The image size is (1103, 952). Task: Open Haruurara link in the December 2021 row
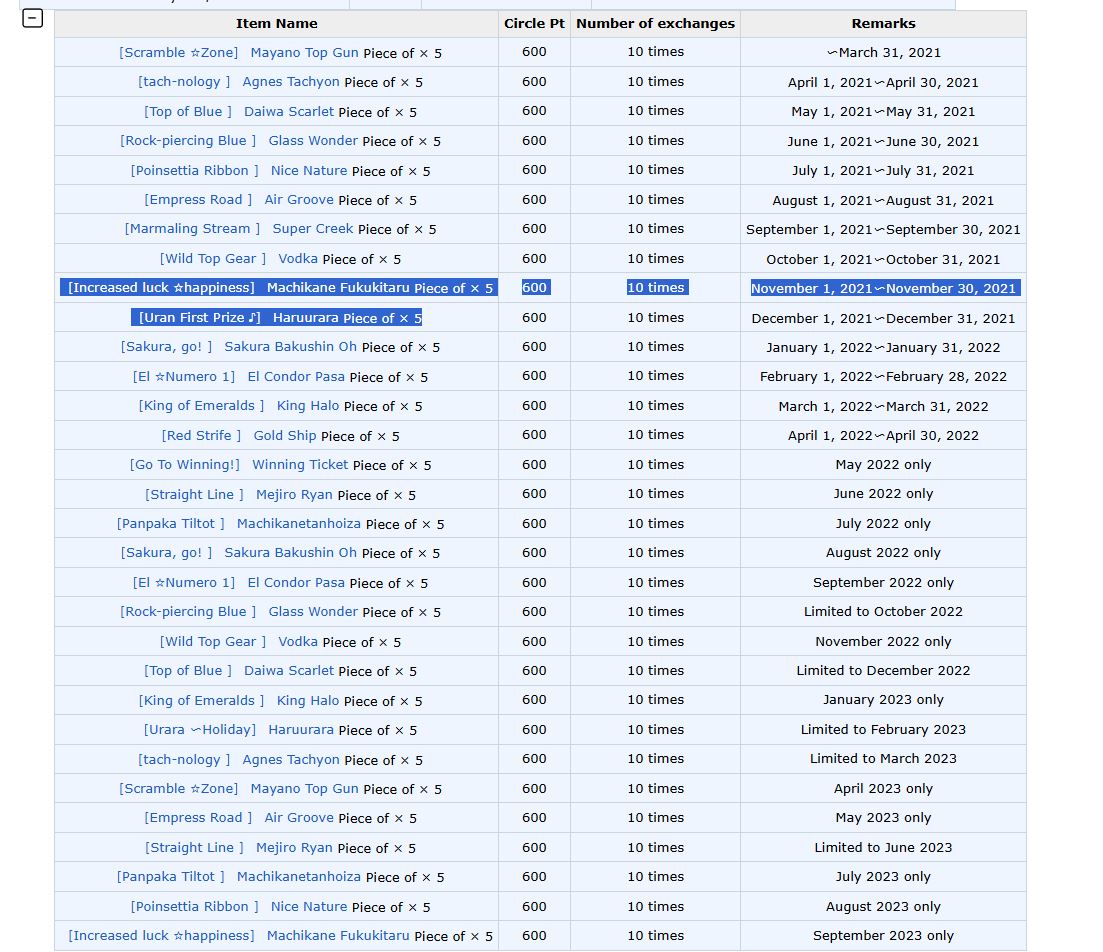[x=305, y=317]
